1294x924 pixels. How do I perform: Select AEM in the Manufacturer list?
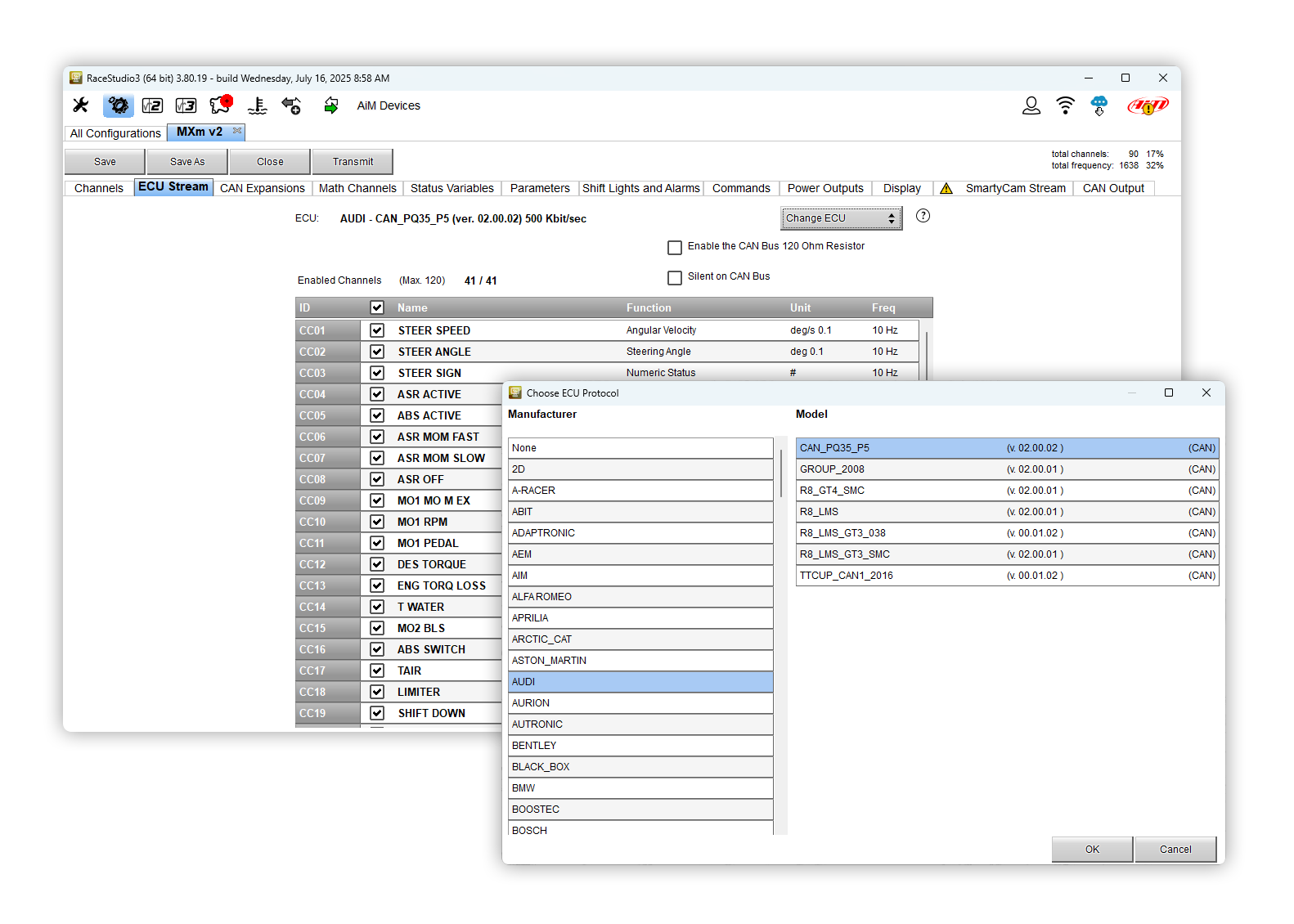tap(640, 554)
